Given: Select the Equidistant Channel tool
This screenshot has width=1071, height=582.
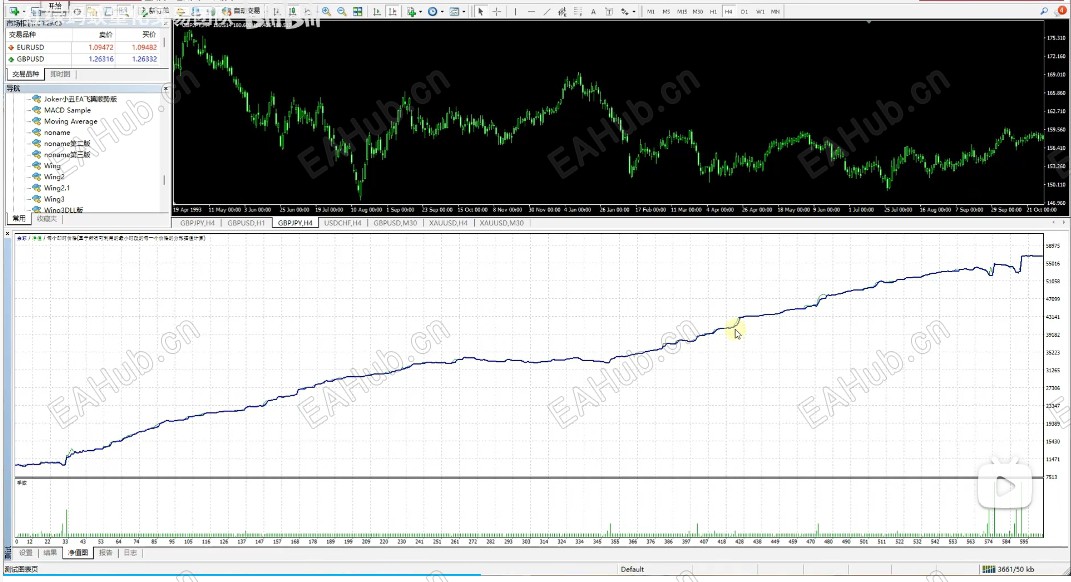Looking at the screenshot, I should [562, 12].
